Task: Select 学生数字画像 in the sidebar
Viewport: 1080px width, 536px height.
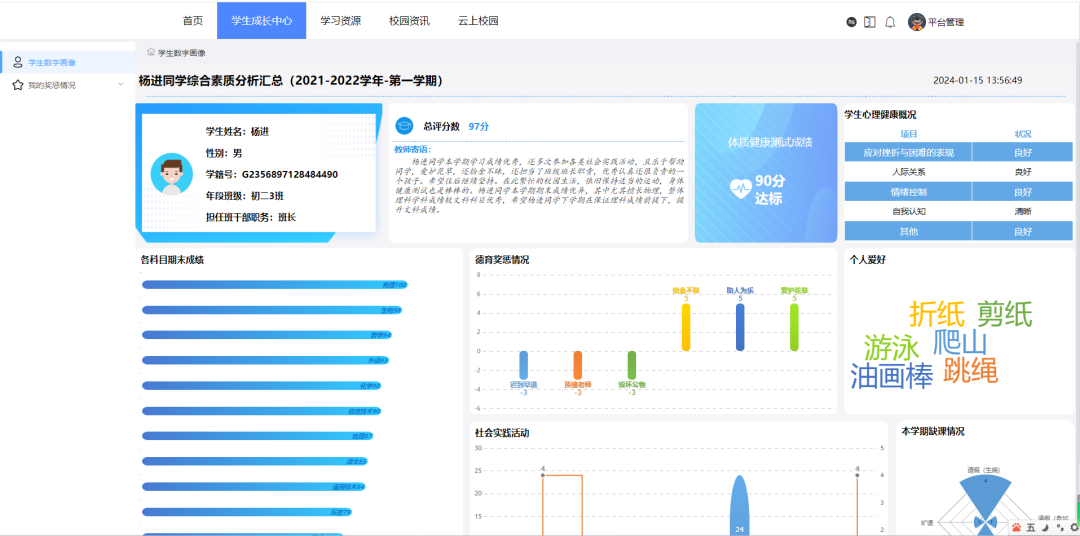Action: pyautogui.click(x=52, y=62)
